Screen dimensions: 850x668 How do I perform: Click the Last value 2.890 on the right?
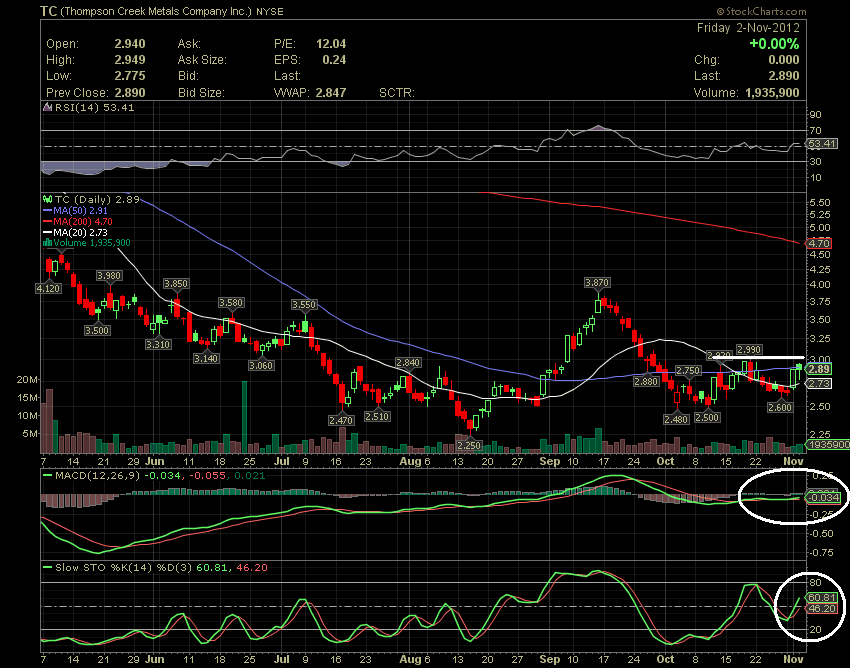(x=784, y=76)
